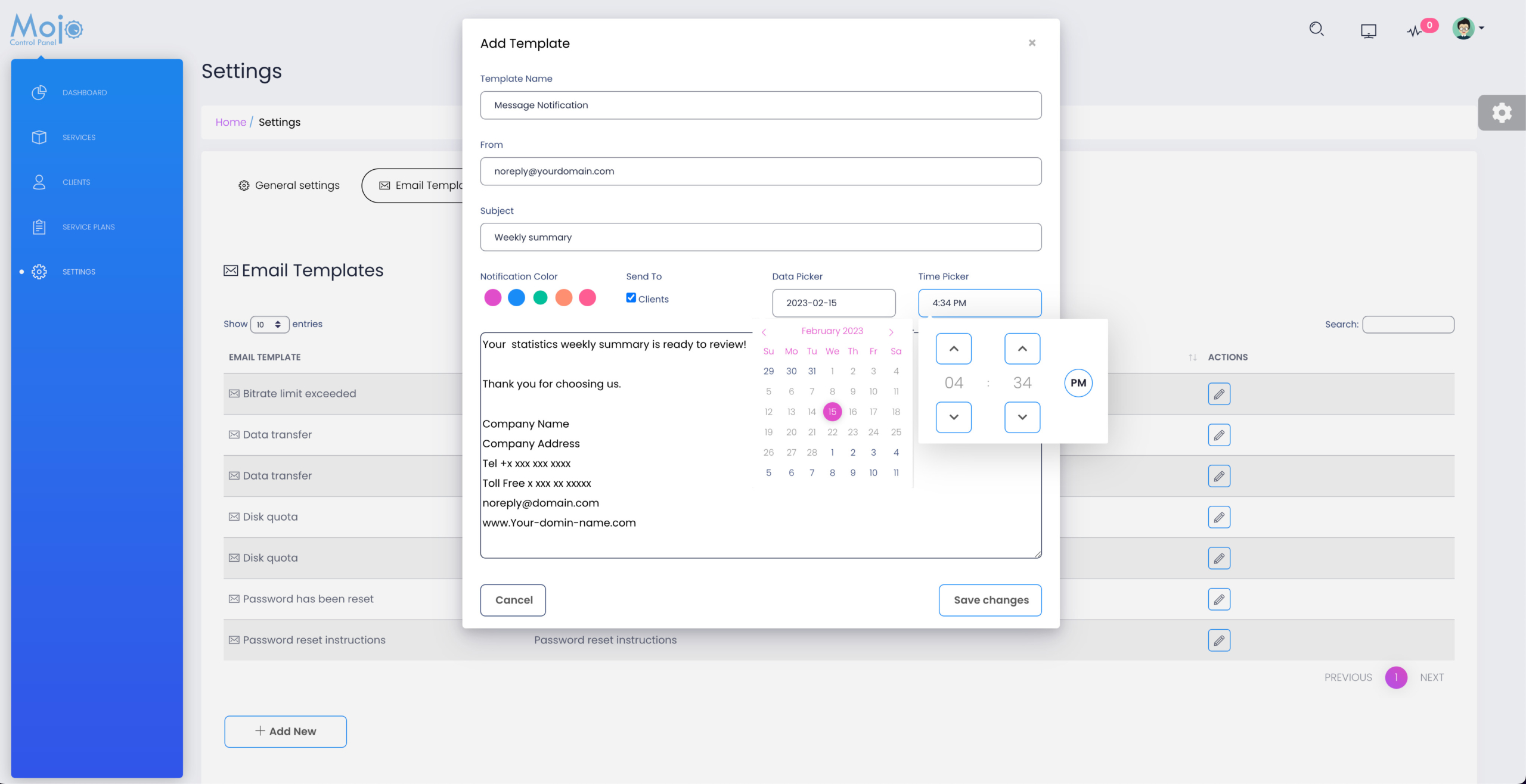Viewport: 1526px width, 784px height.
Task: Edit the Bitrate limit exceeded template
Action: [x=1219, y=394]
